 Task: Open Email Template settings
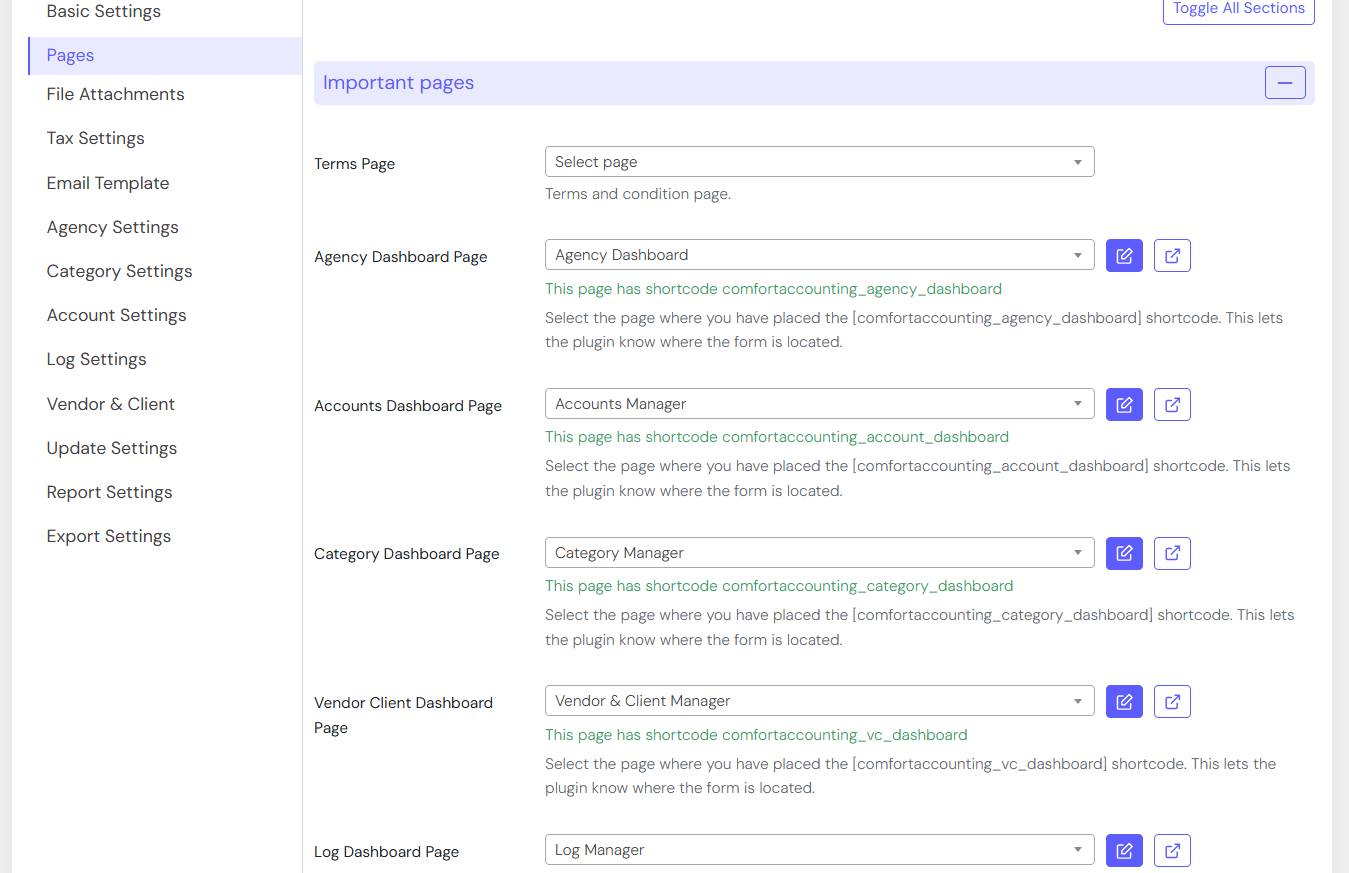click(108, 183)
